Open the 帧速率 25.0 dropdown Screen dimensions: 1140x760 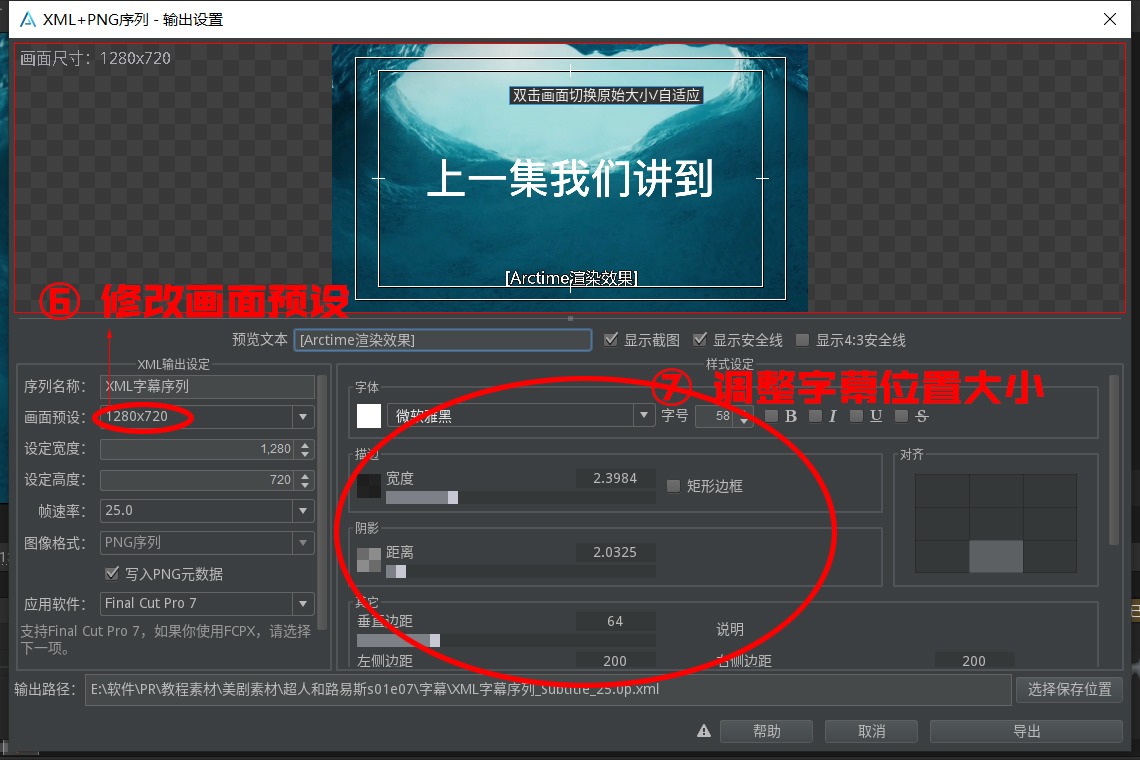pos(303,510)
